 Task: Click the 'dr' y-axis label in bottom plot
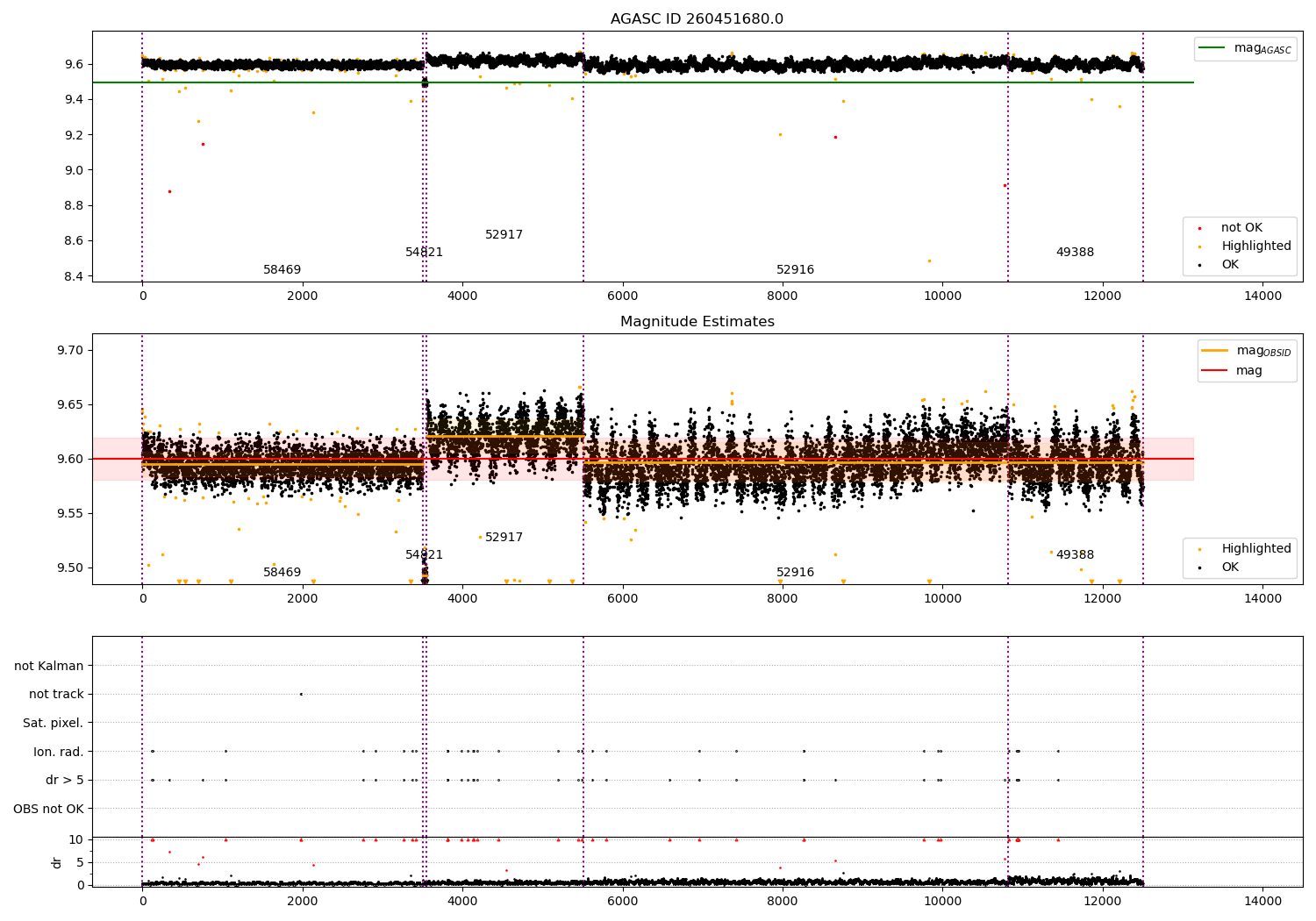tap(57, 863)
